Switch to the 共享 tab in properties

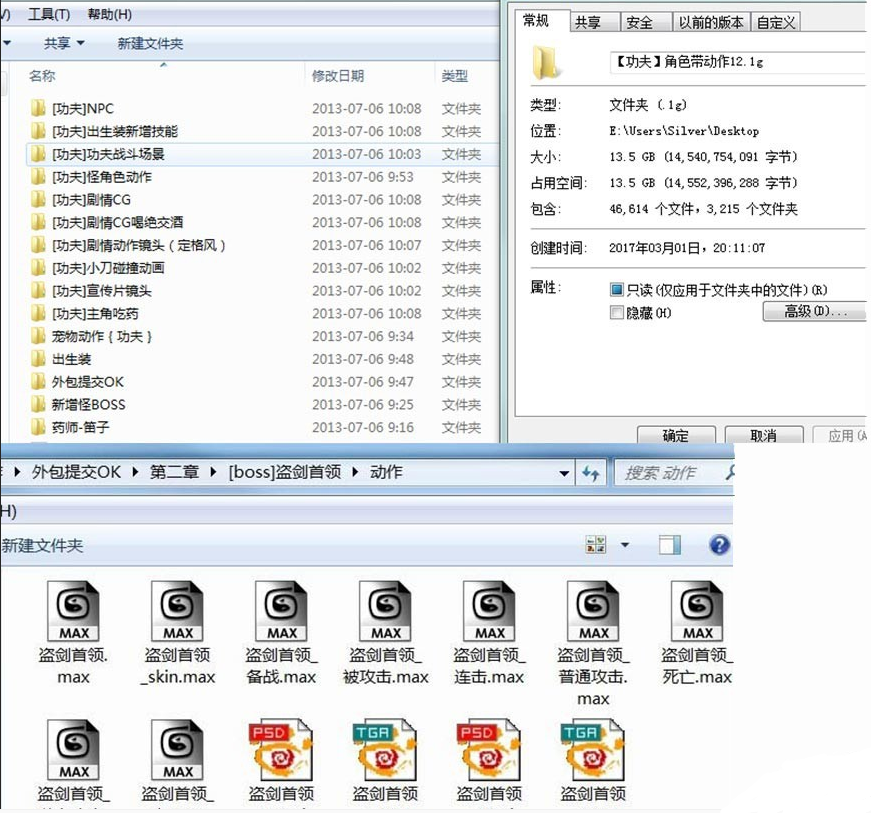click(x=595, y=22)
